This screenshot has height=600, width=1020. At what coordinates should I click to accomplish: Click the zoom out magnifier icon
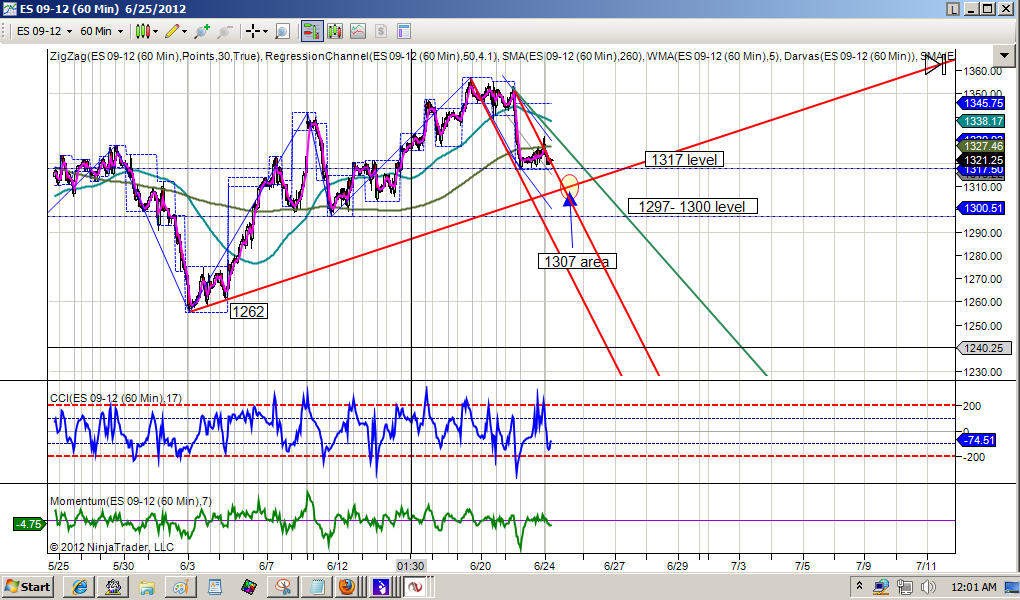click(x=225, y=31)
